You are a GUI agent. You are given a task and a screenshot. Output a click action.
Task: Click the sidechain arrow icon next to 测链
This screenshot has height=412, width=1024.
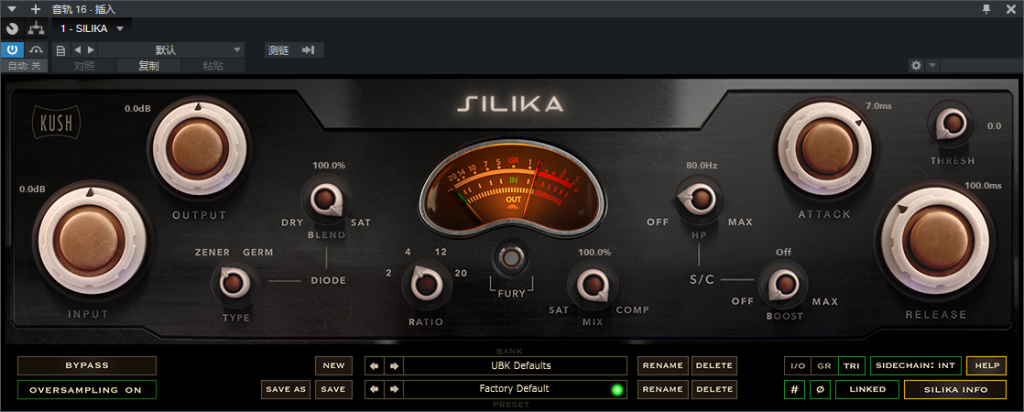(x=308, y=50)
